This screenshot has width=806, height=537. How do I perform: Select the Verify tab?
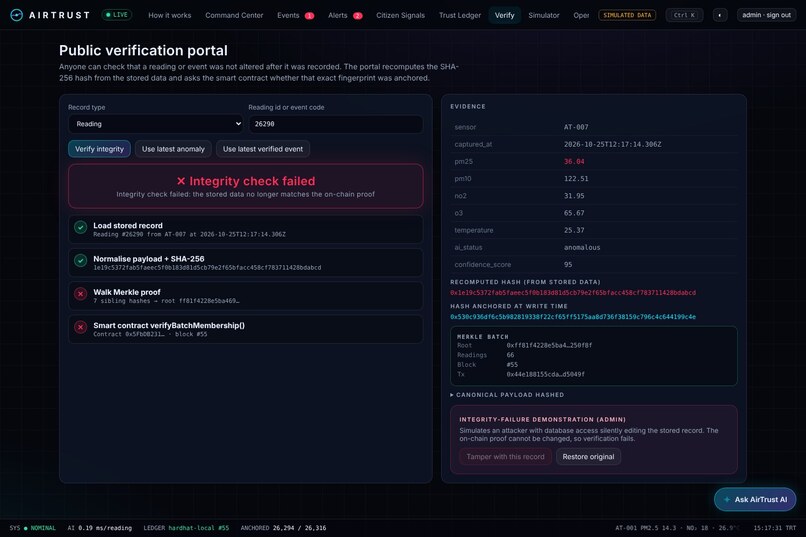coord(504,15)
